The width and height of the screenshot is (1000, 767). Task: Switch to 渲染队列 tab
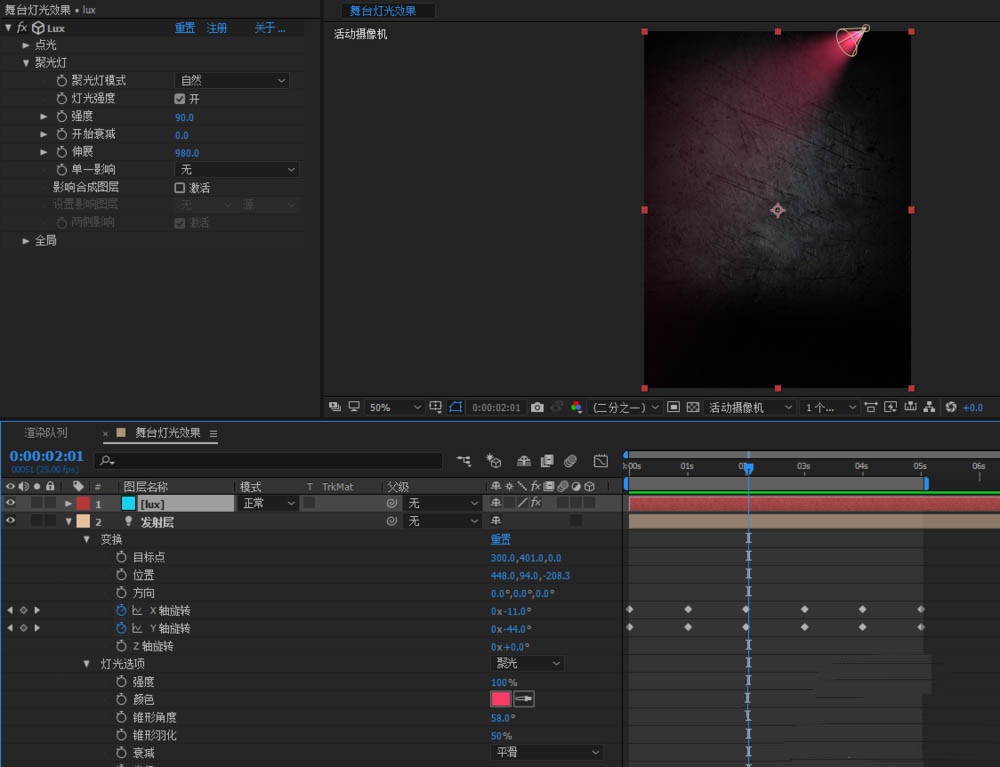tap(46, 433)
